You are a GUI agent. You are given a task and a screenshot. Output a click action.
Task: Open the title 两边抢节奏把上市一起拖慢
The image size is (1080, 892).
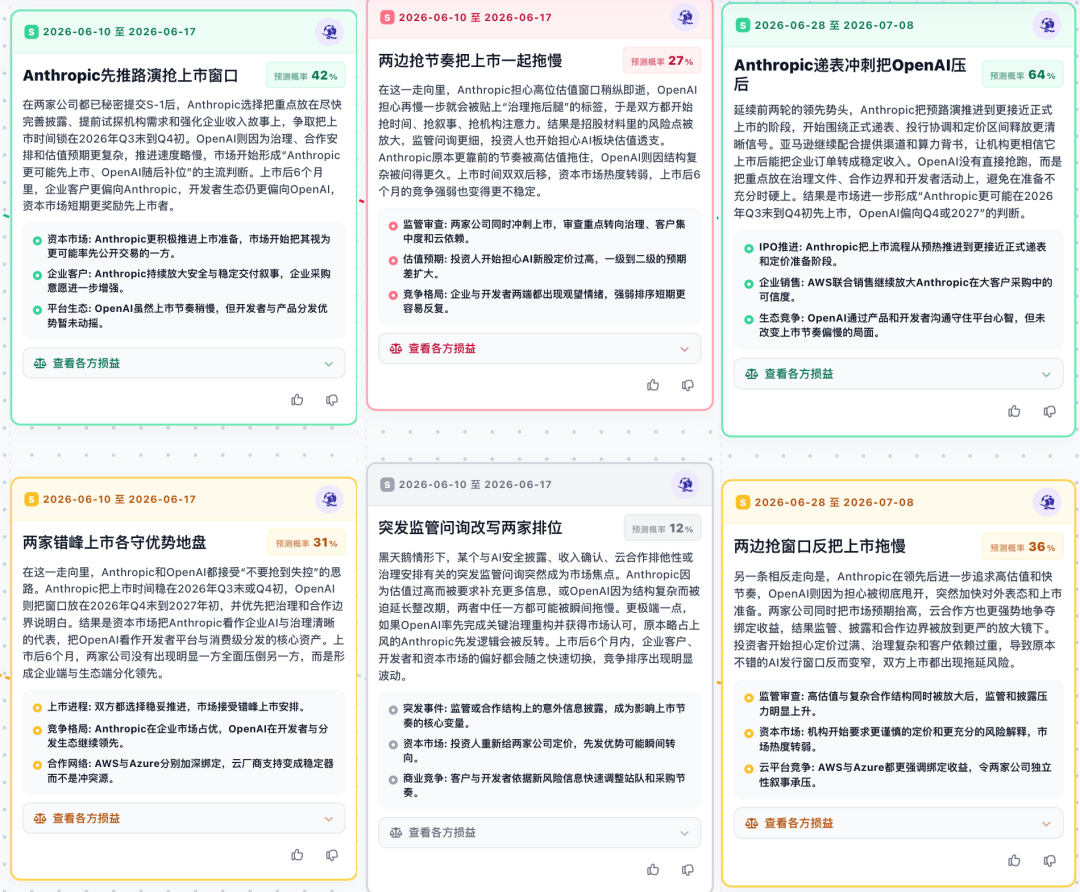coord(470,61)
